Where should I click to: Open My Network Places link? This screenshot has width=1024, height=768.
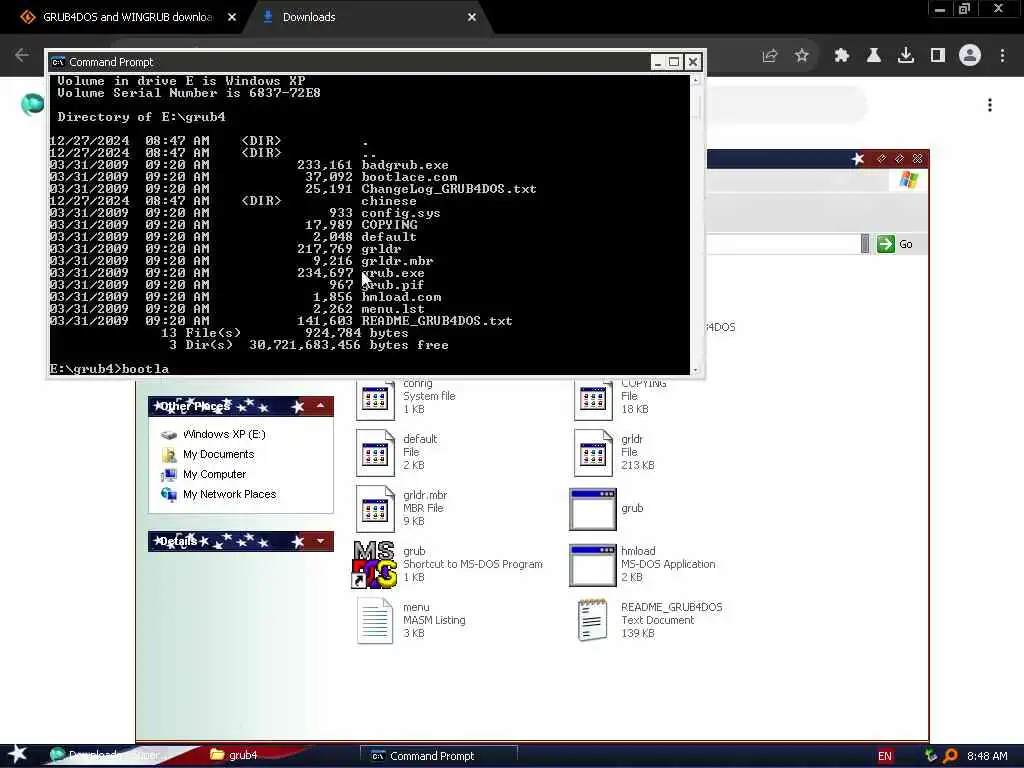pos(229,494)
